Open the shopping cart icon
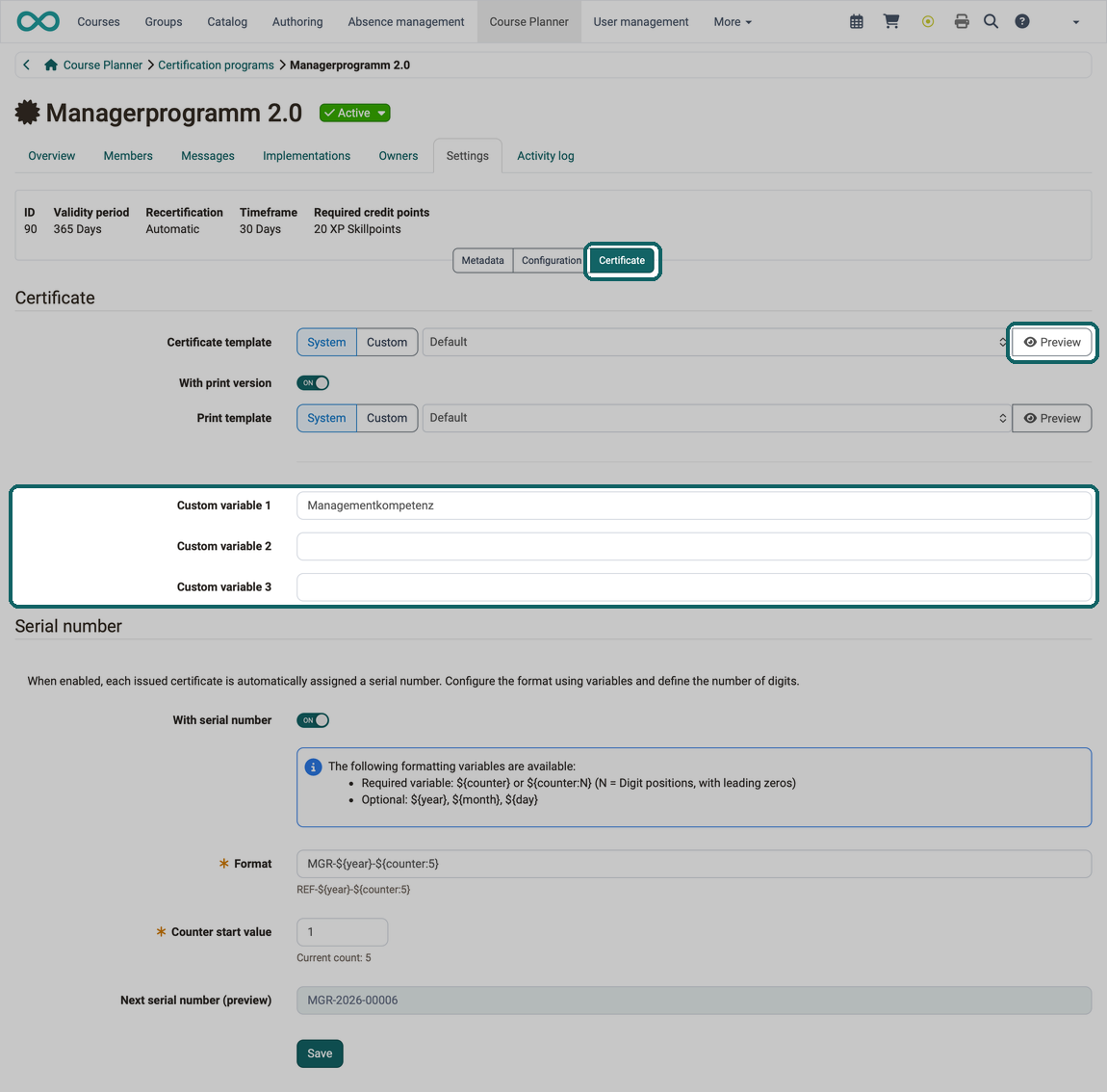The width and height of the screenshot is (1107, 1092). (891, 22)
